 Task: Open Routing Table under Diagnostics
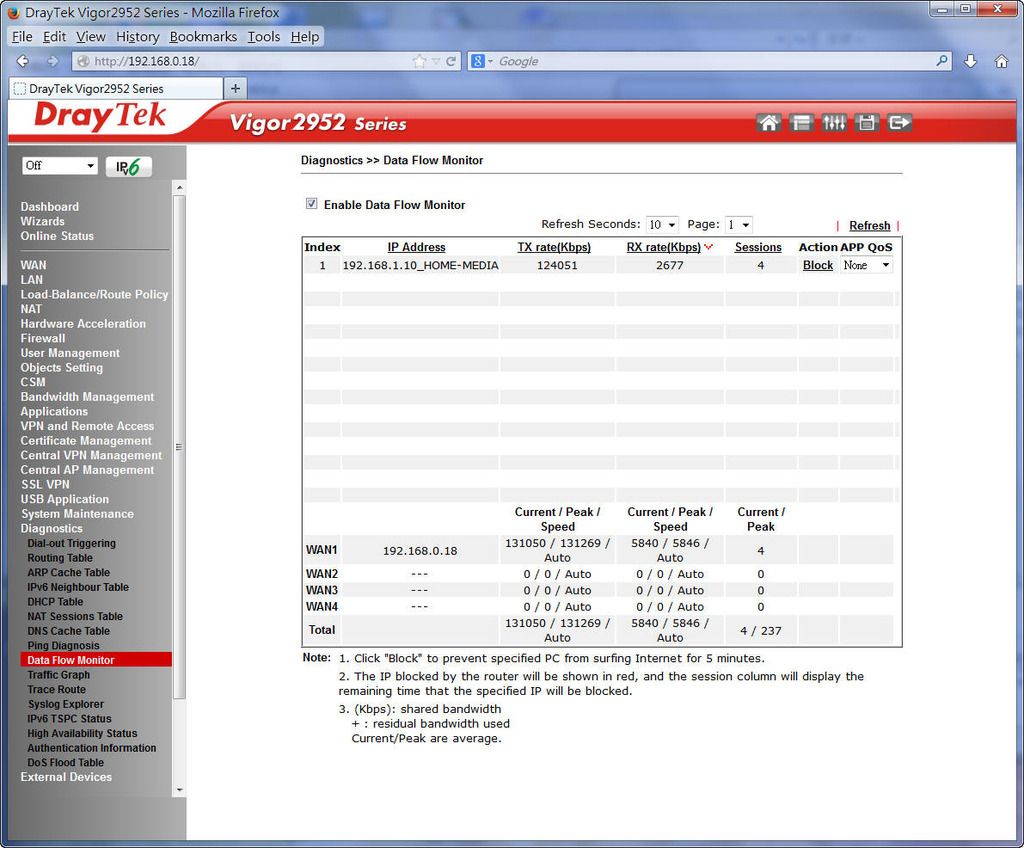pos(60,558)
